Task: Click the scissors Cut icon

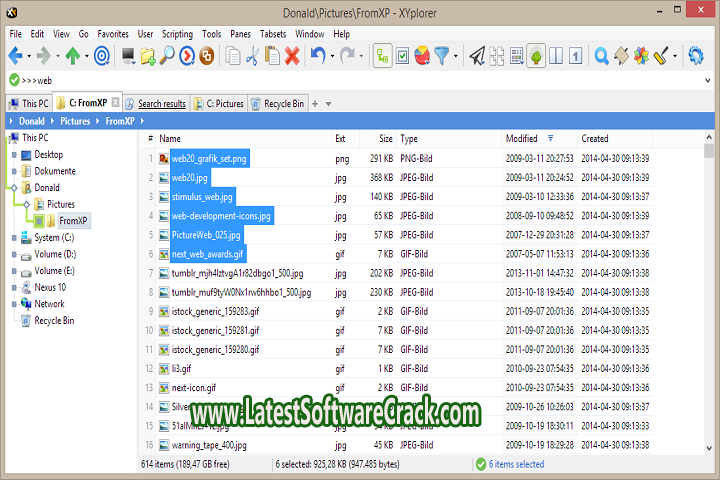Action: (x=251, y=56)
